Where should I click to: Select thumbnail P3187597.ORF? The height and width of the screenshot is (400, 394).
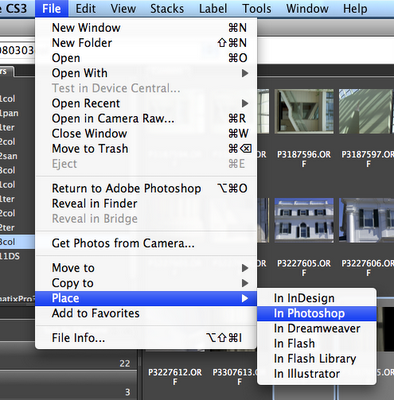366,111
